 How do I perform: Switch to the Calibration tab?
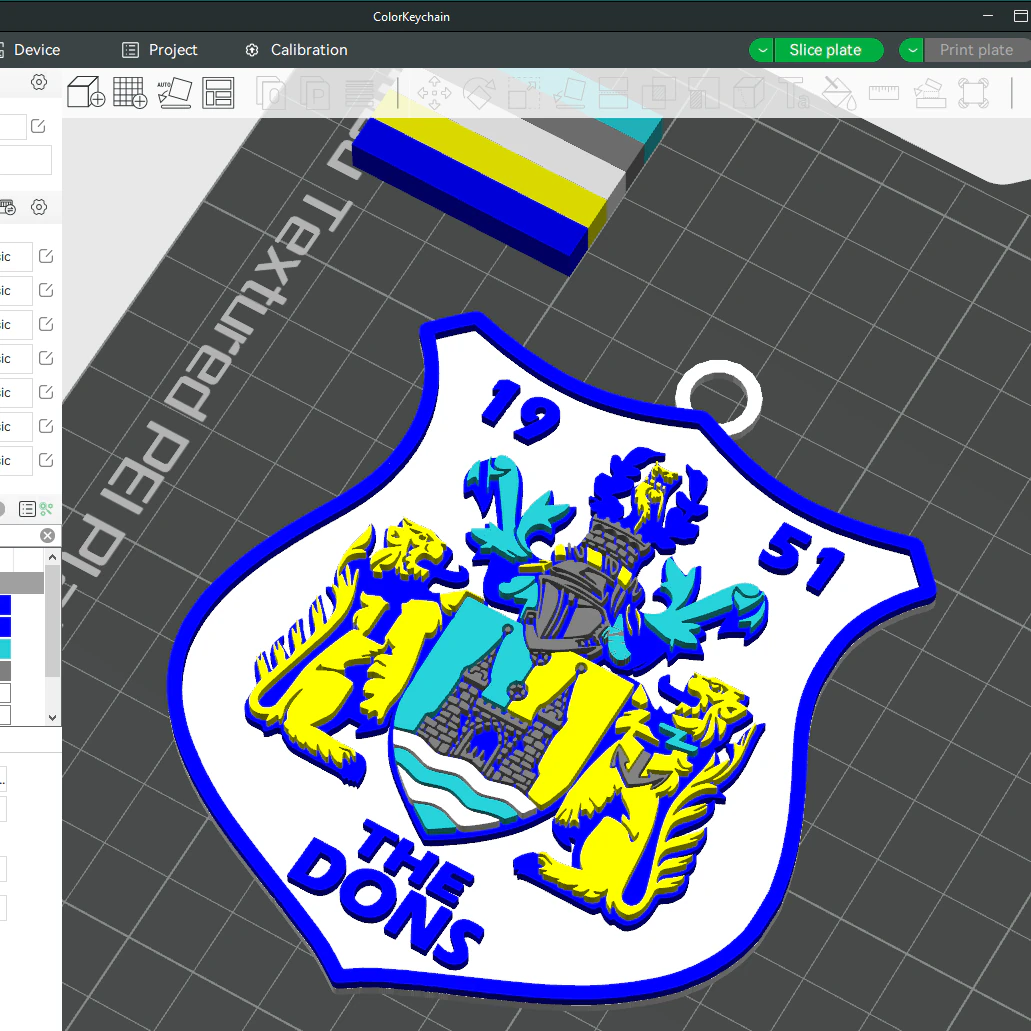click(x=296, y=50)
